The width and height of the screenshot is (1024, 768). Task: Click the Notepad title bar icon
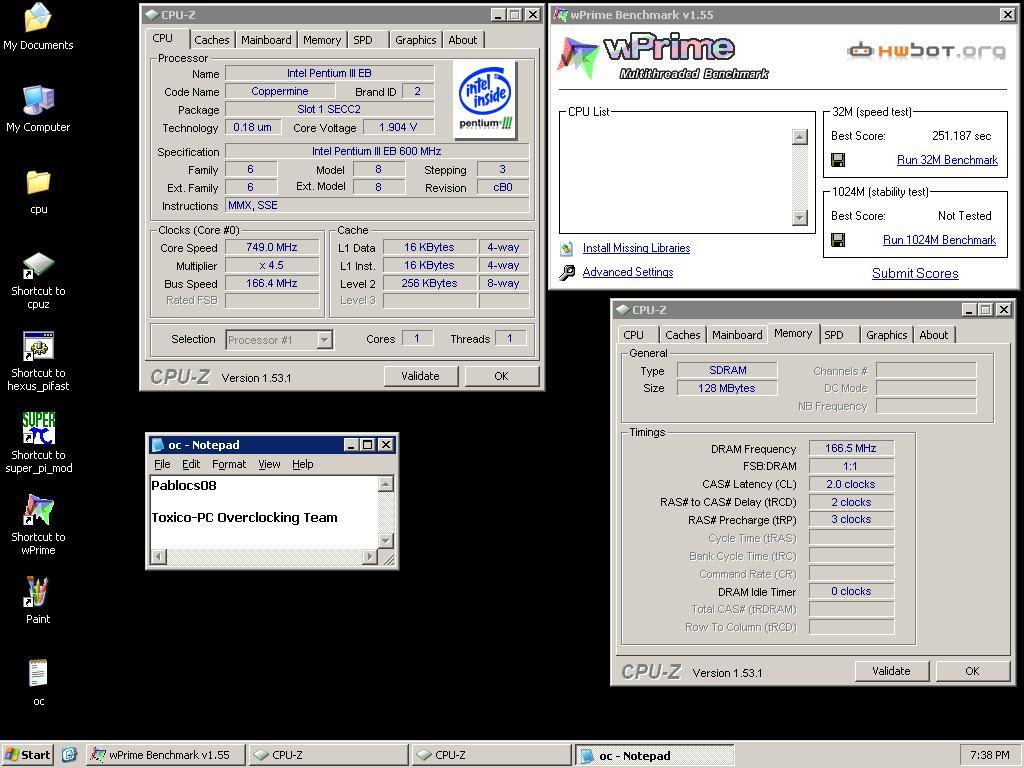157,445
